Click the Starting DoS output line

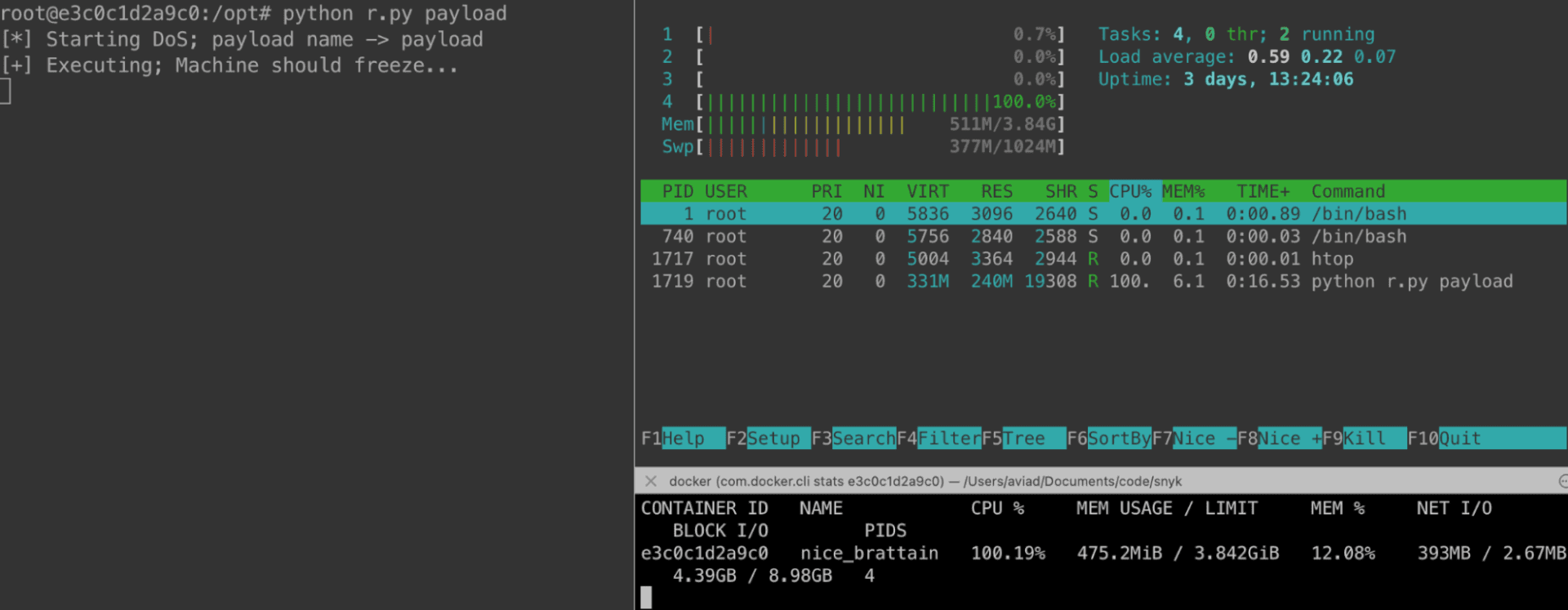(x=242, y=39)
